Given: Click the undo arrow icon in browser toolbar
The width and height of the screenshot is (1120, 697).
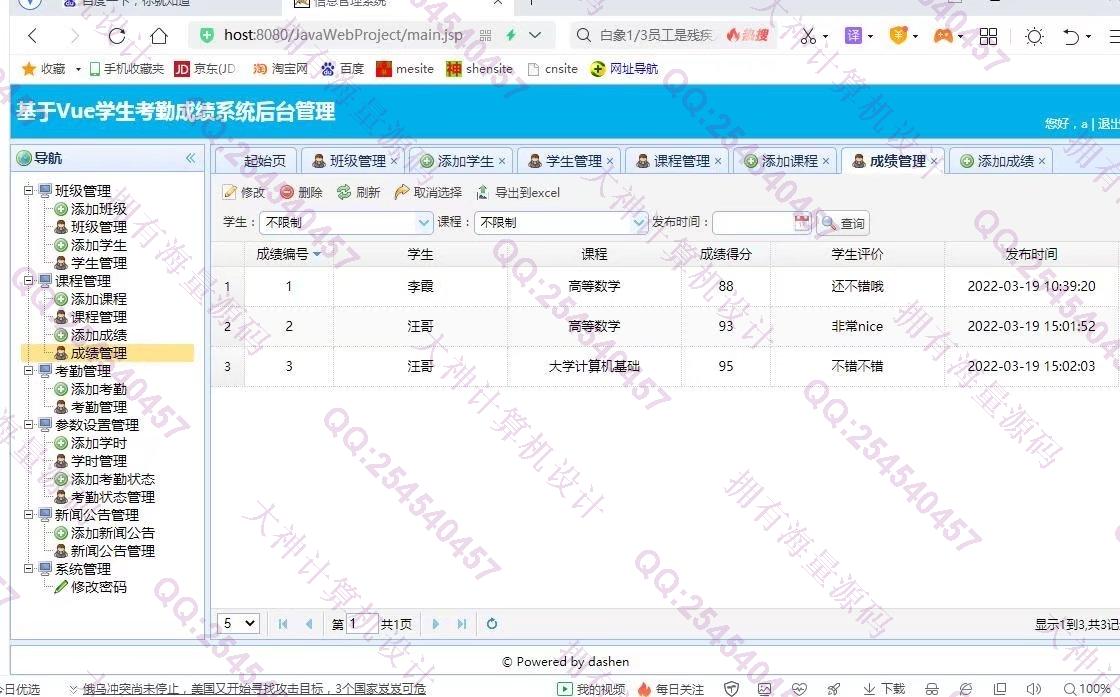Looking at the screenshot, I should point(1071,36).
